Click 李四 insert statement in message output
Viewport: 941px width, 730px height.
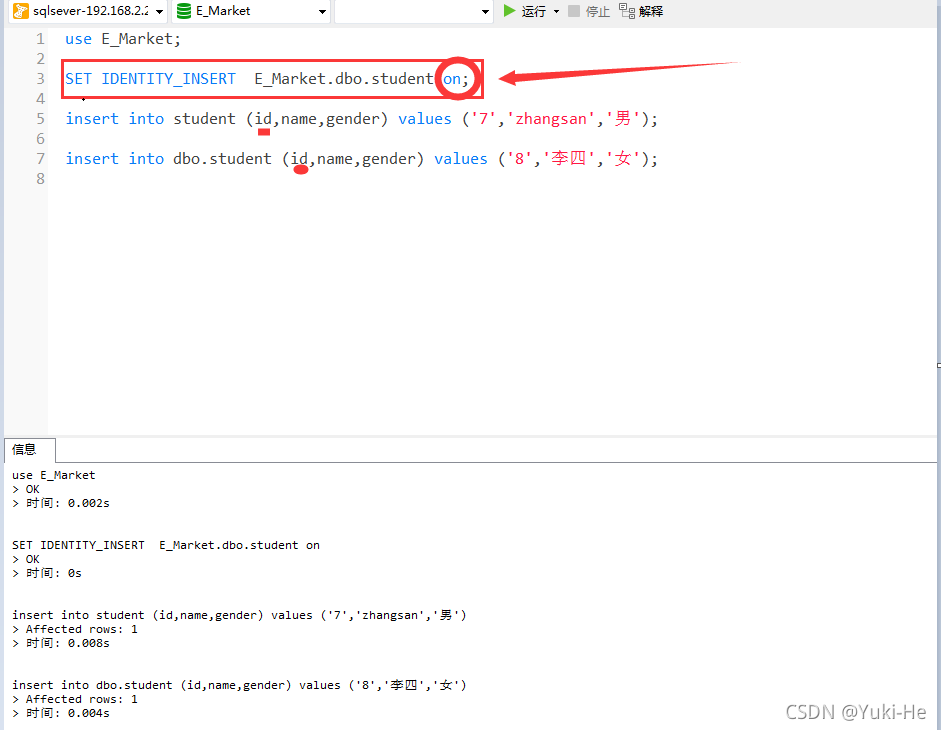[x=239, y=685]
